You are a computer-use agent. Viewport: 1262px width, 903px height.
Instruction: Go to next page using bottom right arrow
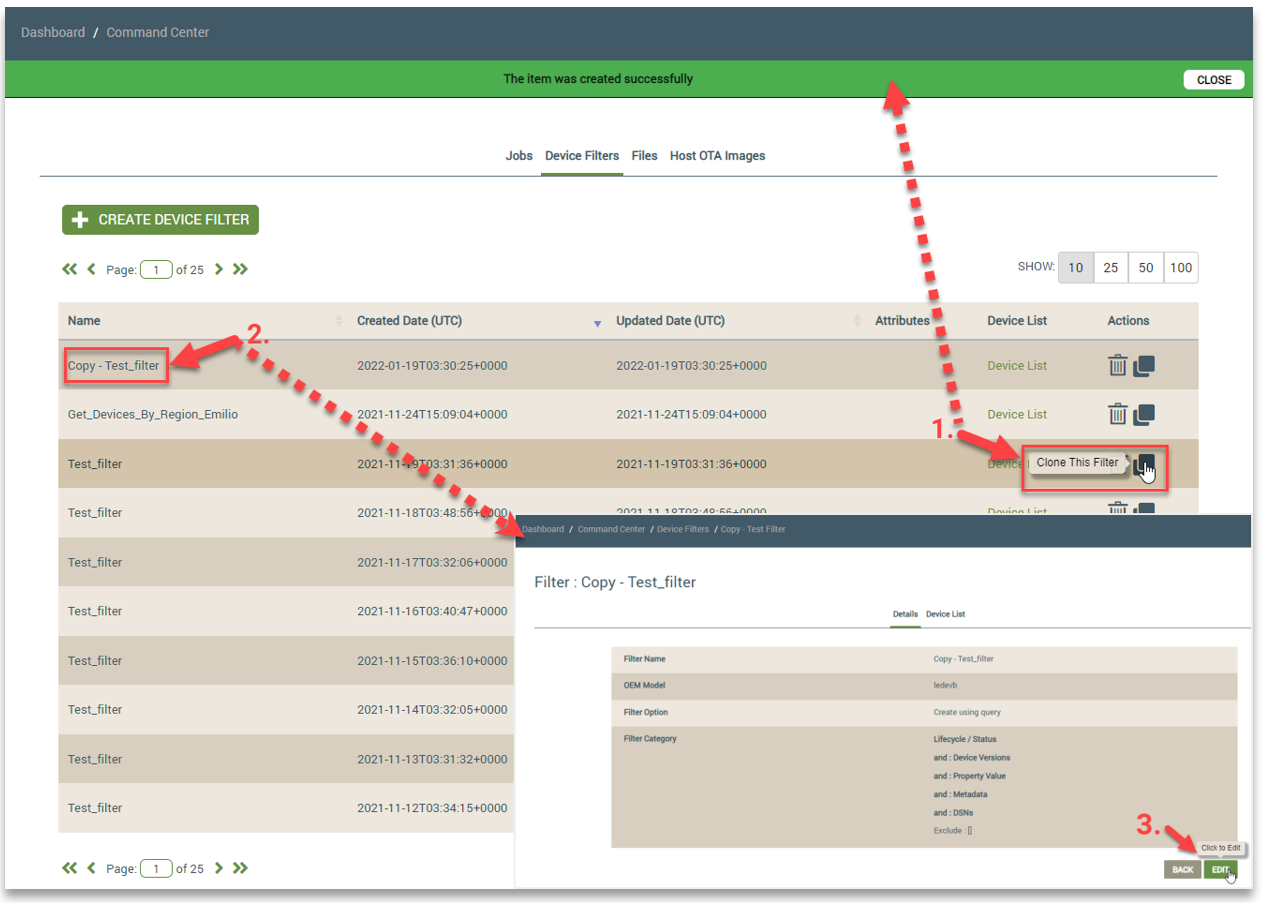(x=219, y=868)
